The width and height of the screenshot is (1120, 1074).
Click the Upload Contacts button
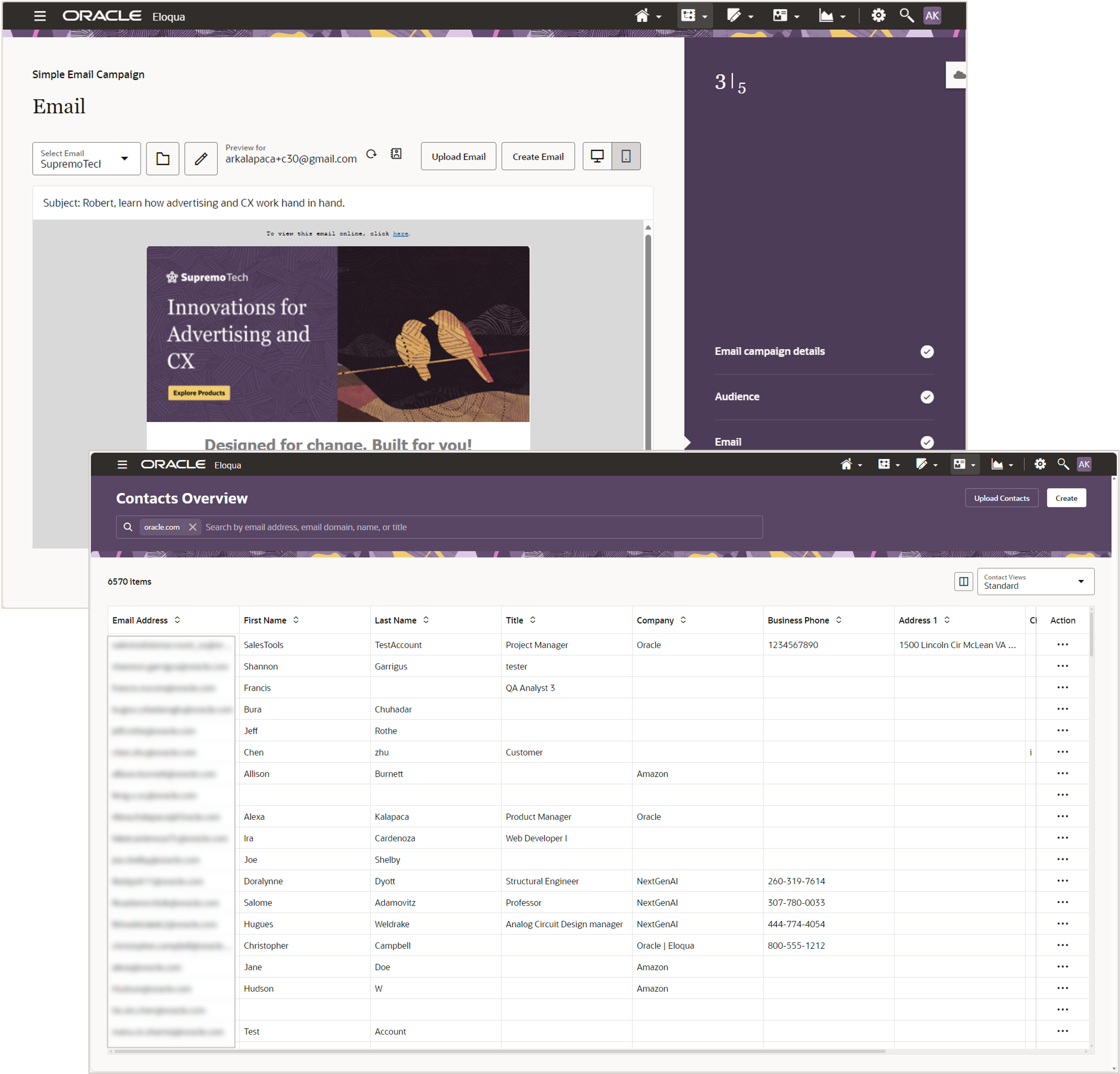[x=1001, y=498]
